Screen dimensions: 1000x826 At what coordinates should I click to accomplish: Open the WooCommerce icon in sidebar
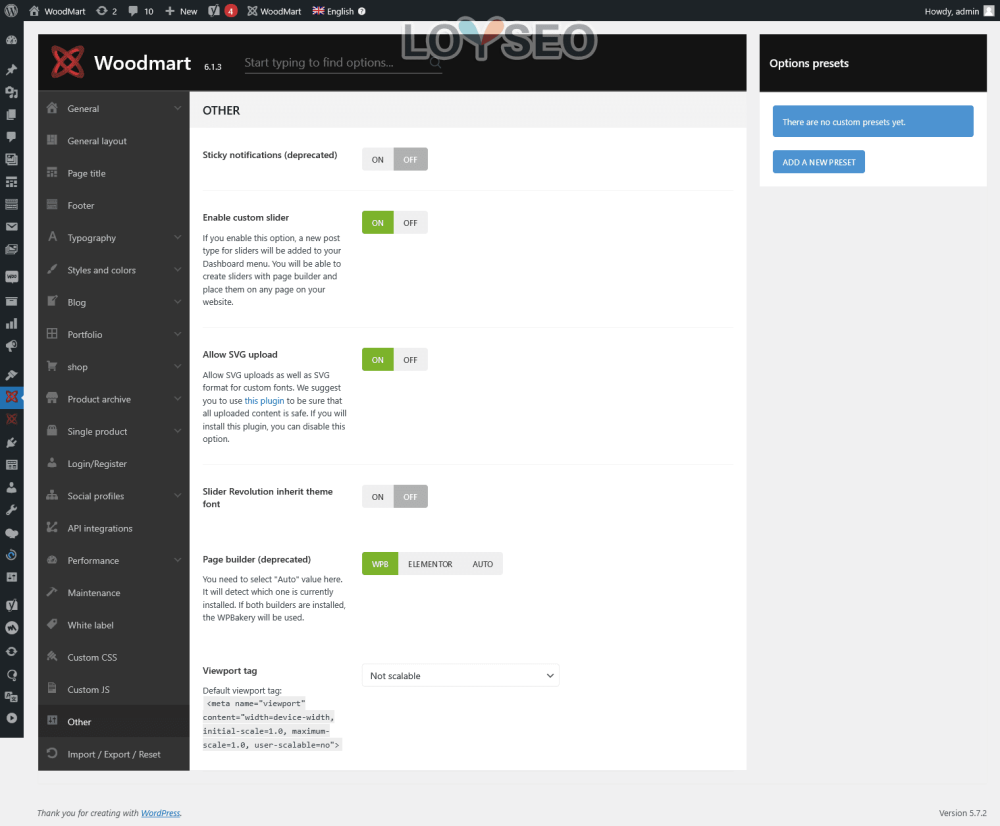tap(11, 277)
